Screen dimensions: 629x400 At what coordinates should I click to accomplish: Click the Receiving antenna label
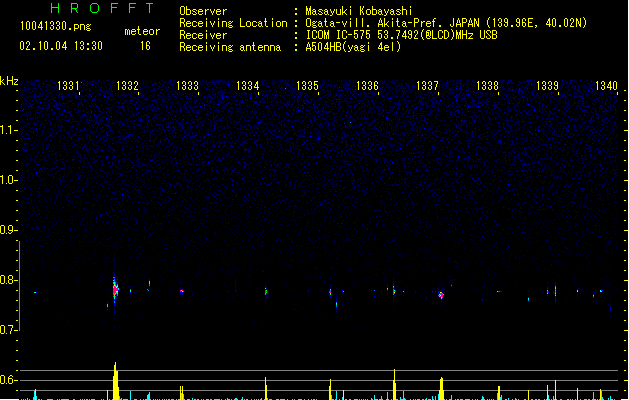coord(230,47)
